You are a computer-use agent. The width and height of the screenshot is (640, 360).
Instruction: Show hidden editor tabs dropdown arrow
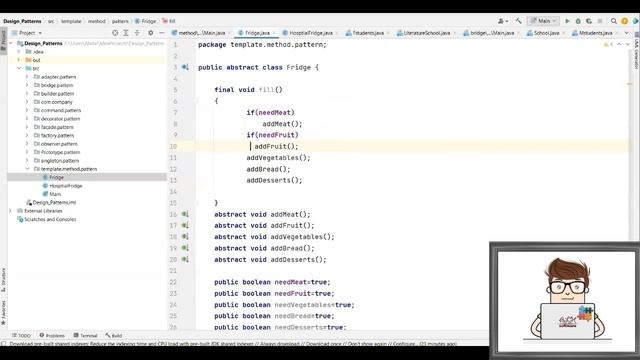coord(627,33)
